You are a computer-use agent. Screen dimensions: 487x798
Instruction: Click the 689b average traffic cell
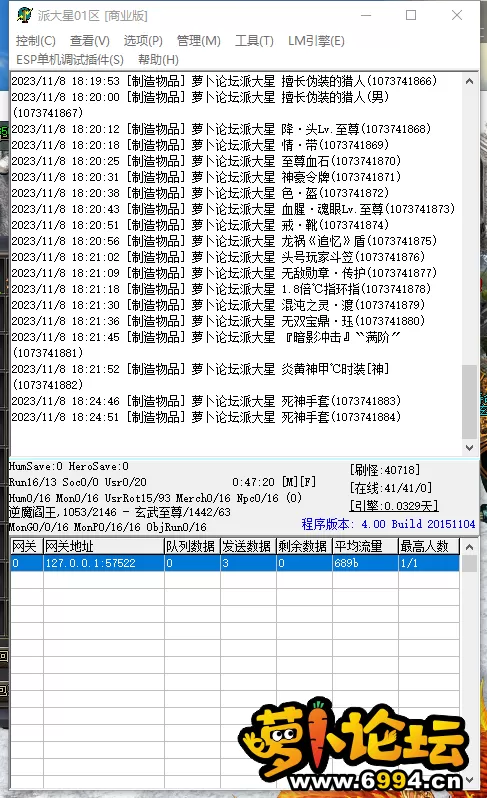(x=365, y=563)
